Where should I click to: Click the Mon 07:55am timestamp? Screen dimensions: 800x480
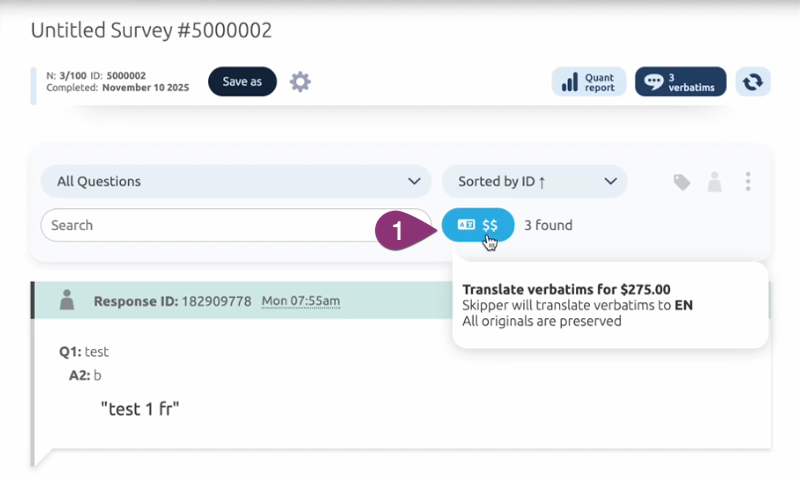click(x=300, y=301)
